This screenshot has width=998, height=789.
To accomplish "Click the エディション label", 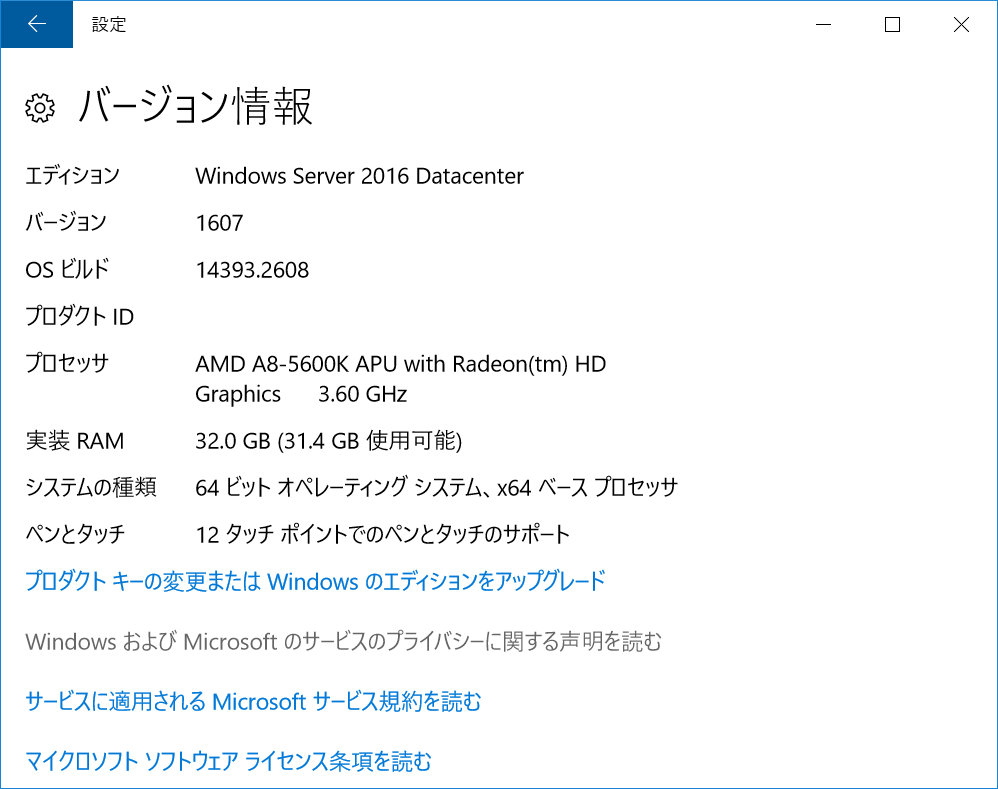I will click(x=73, y=176).
